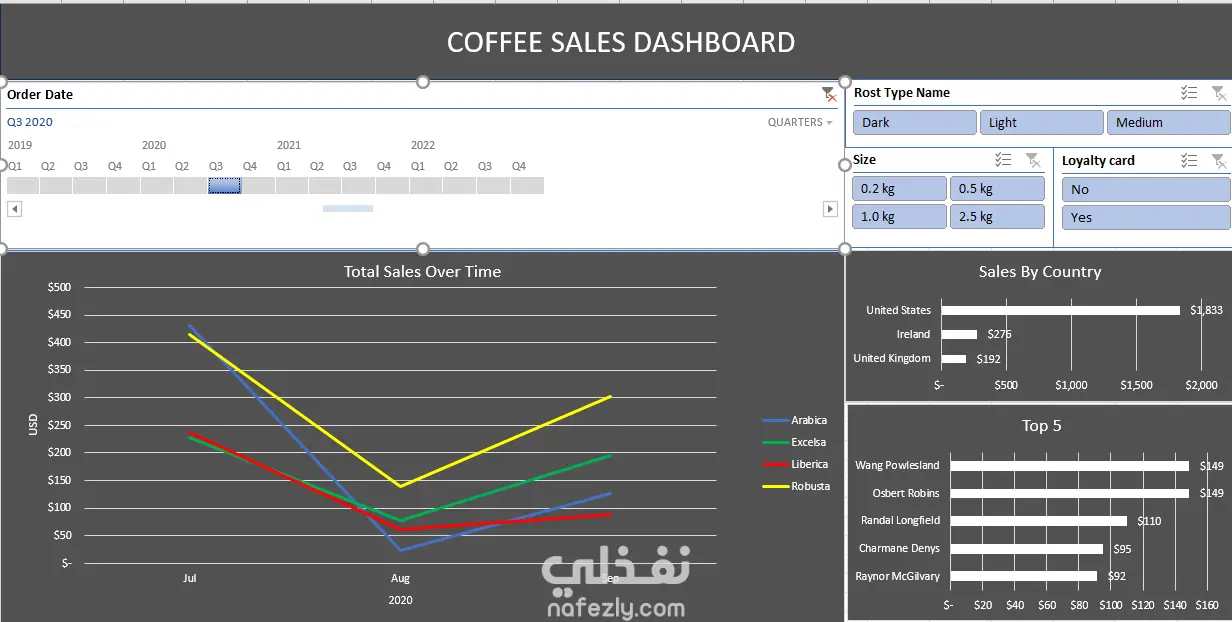This screenshot has height=622, width=1232.
Task: Click the Order Date timeline header
Action: coord(40,95)
